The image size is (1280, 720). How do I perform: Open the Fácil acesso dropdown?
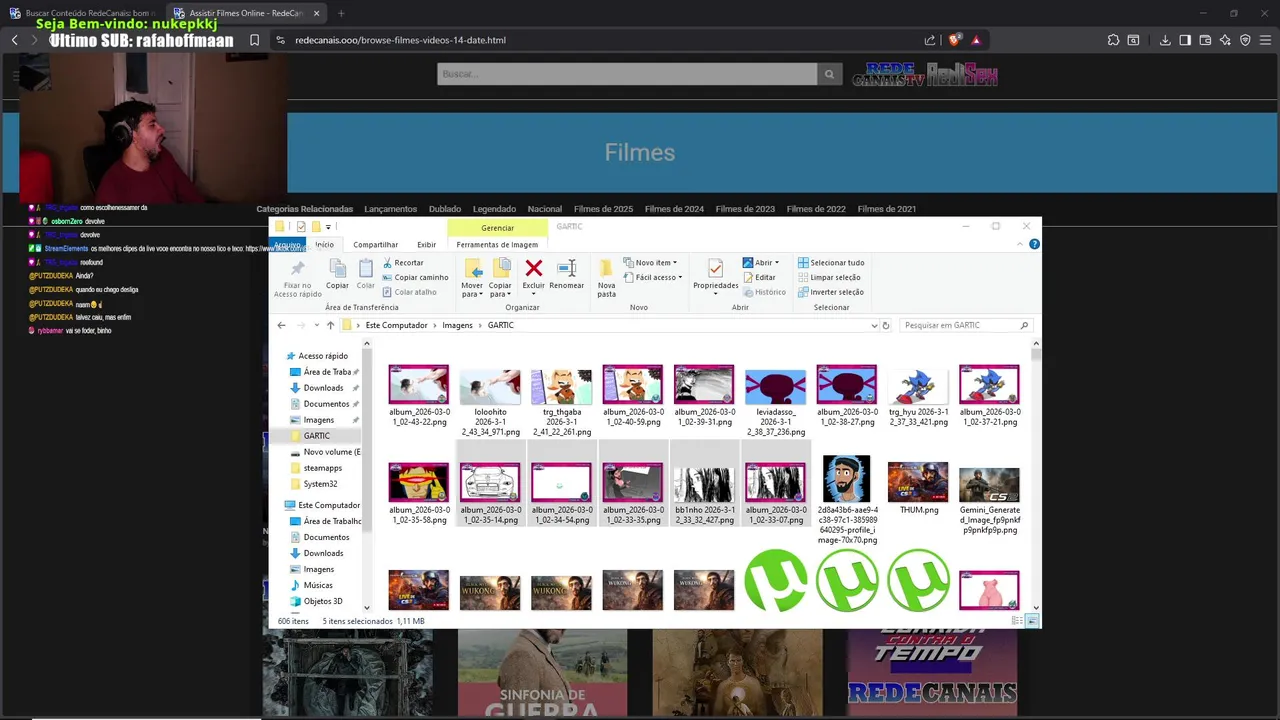(652, 277)
